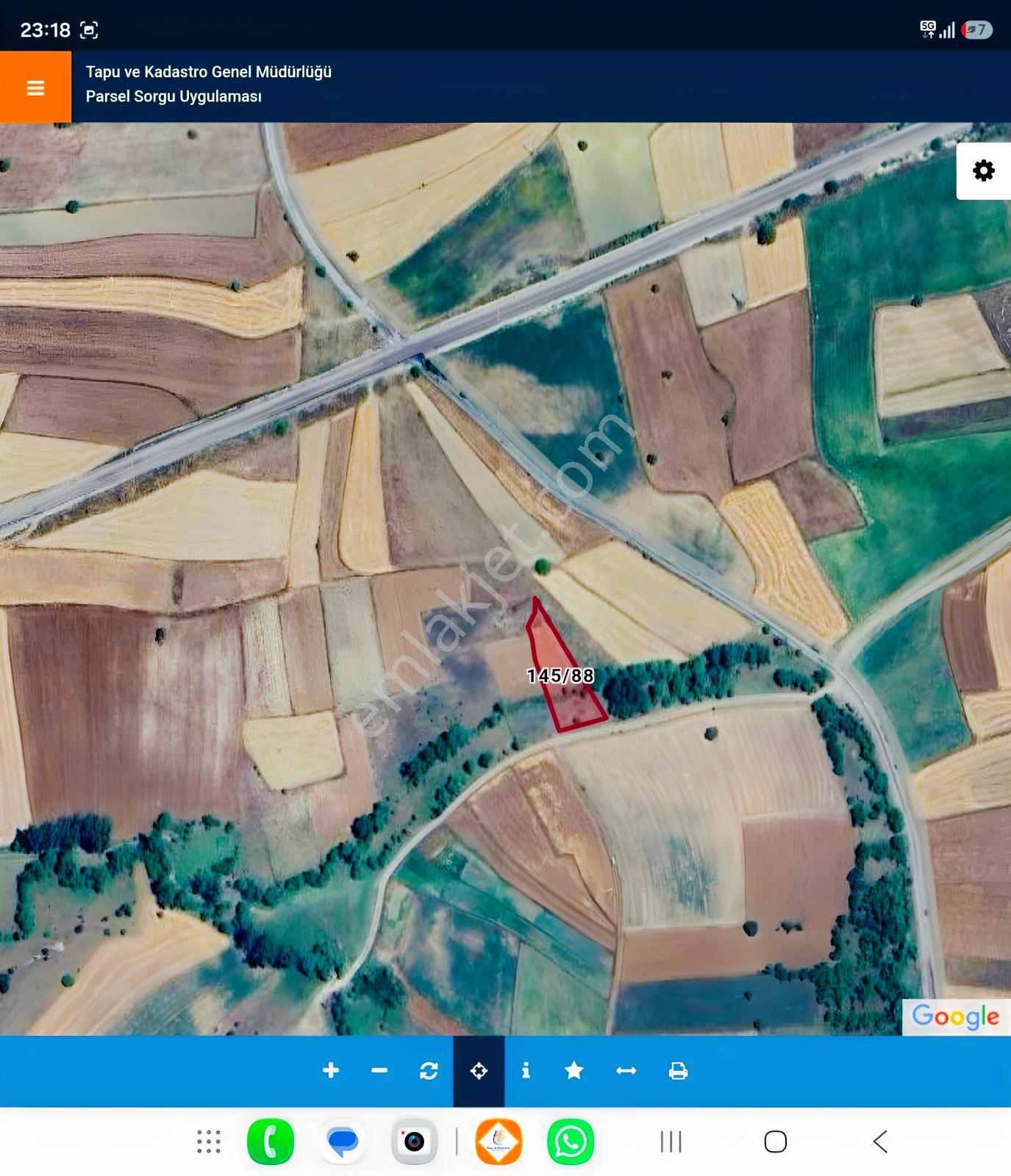This screenshot has height=1176, width=1011.
Task: Open the Google logo link
Action: coord(955,1017)
